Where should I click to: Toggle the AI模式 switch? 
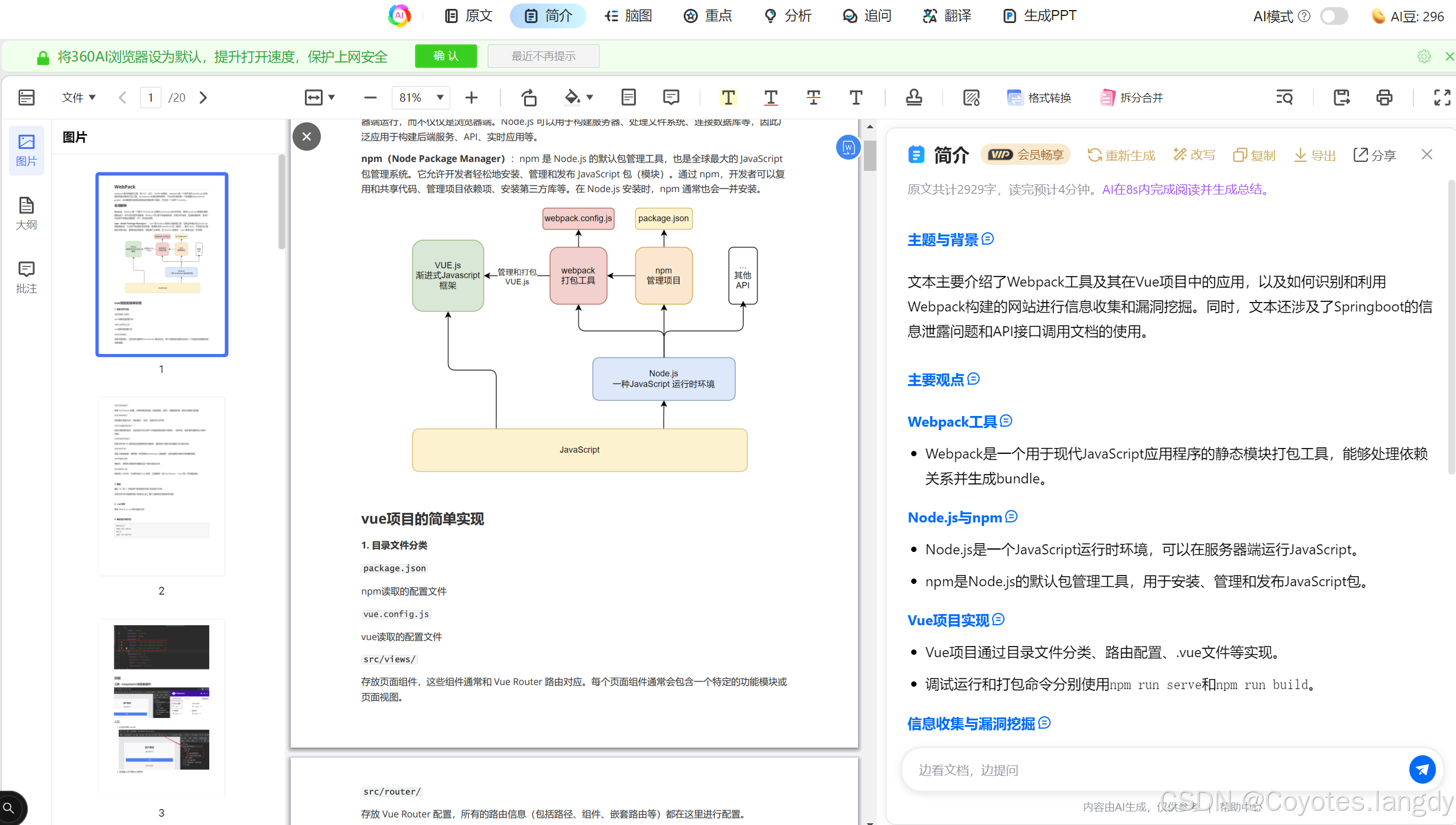tap(1334, 16)
